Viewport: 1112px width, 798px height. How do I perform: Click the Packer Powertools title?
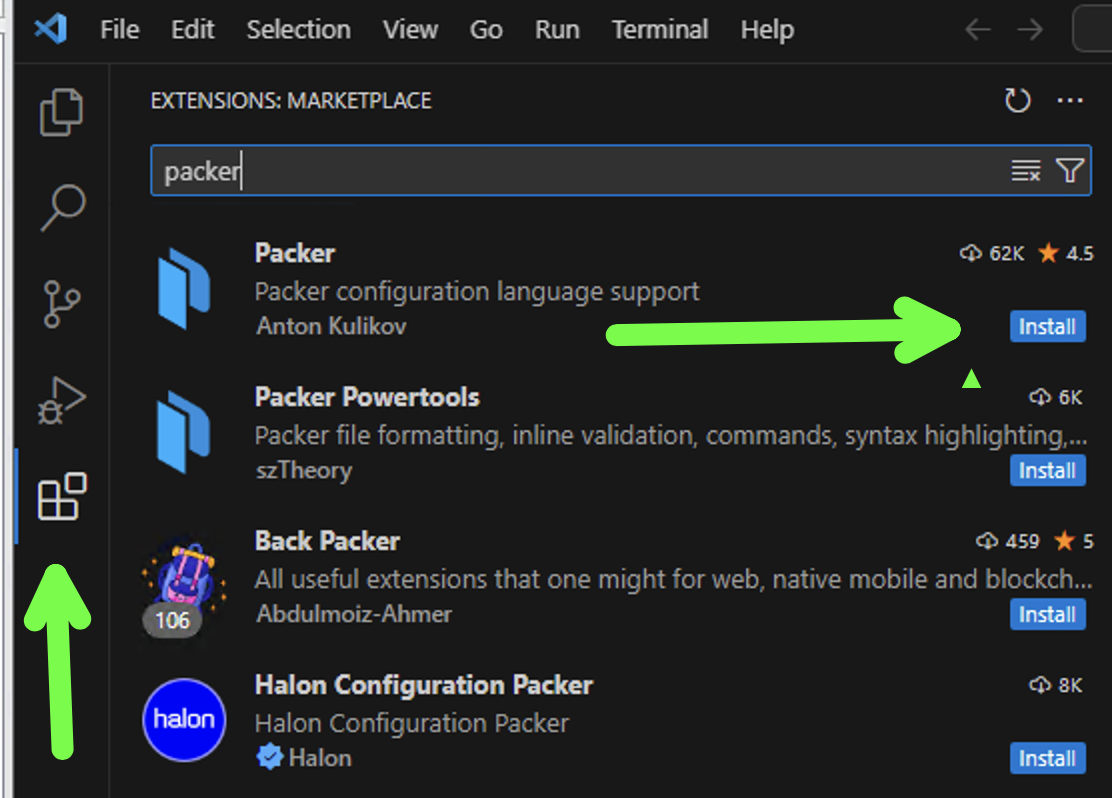pos(367,397)
